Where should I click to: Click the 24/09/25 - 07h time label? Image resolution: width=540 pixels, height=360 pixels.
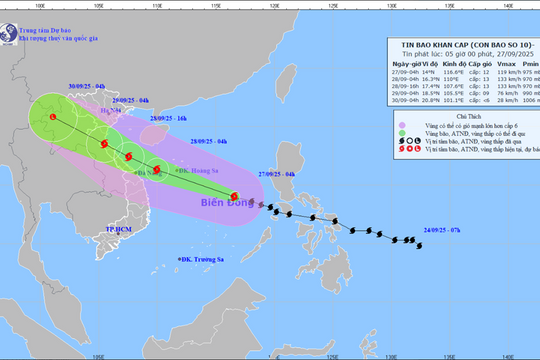point(442,230)
